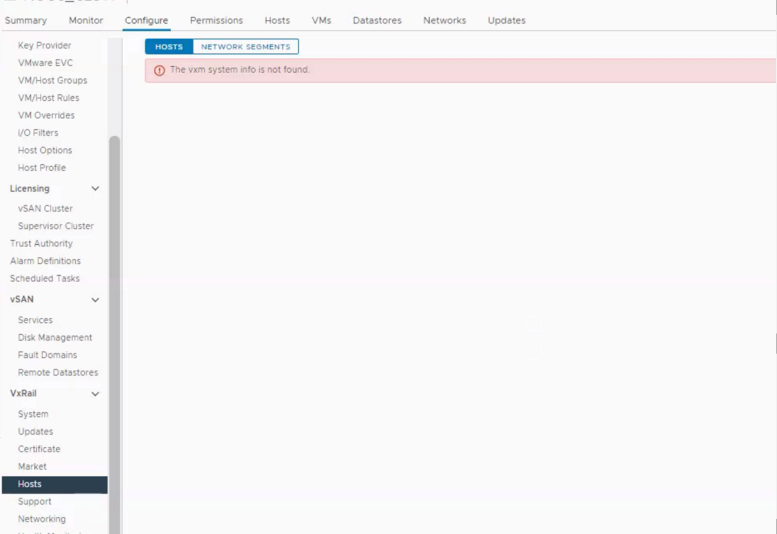Collapse the vSAN section chevron
Image resolution: width=777 pixels, height=534 pixels.
click(x=95, y=300)
